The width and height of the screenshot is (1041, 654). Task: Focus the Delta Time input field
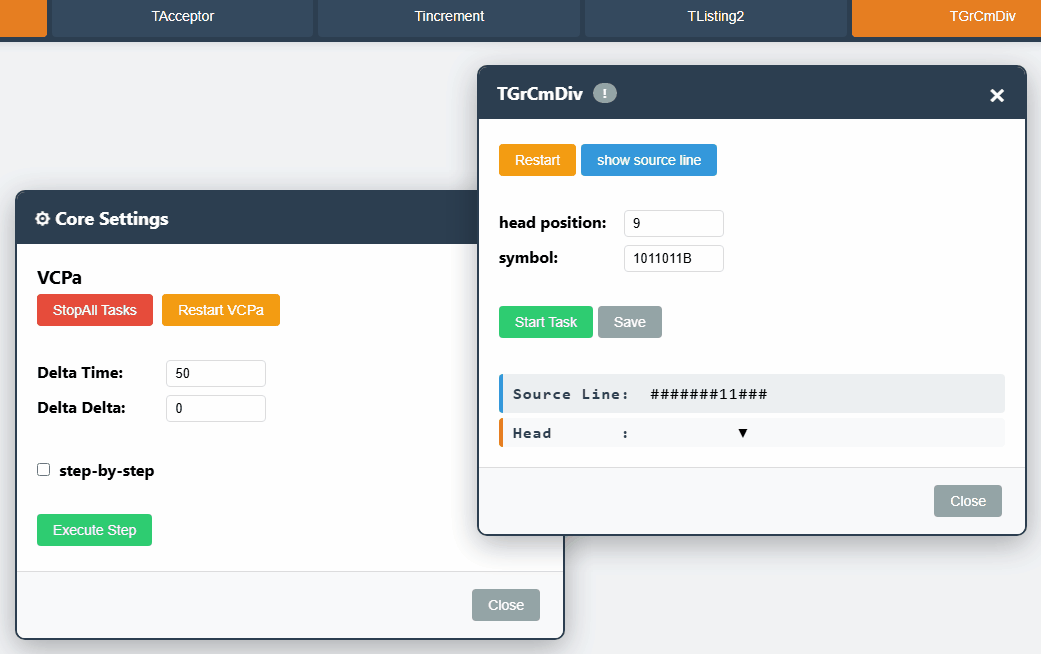(216, 373)
